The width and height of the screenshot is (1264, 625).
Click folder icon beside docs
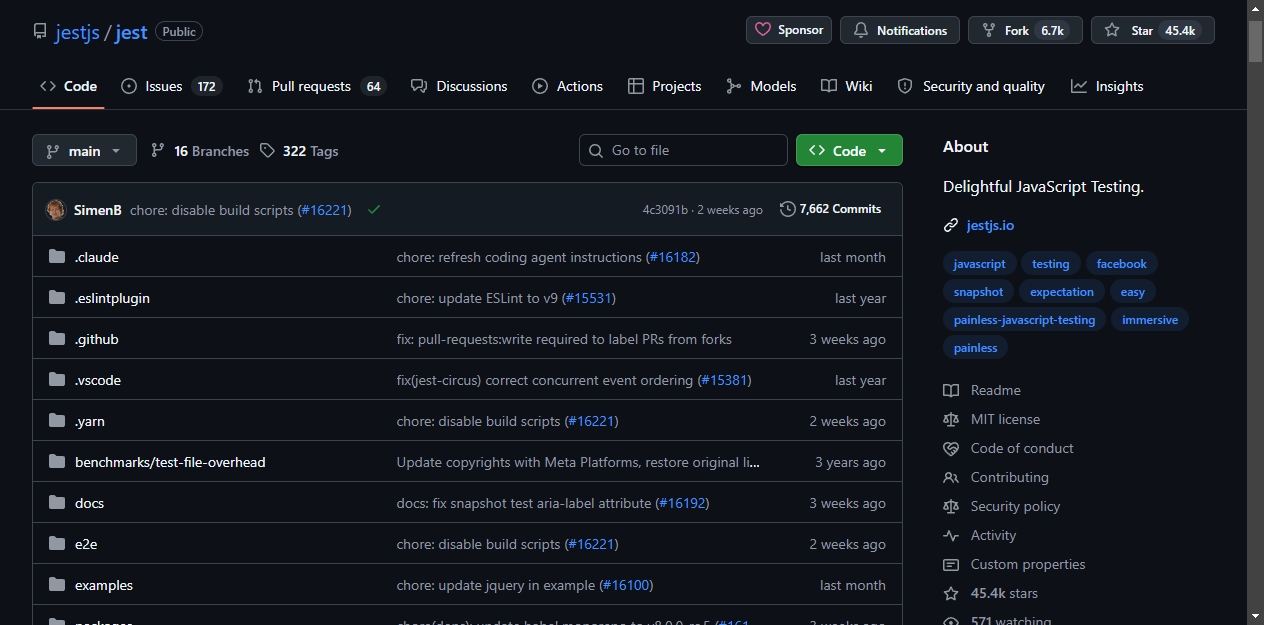[57, 503]
